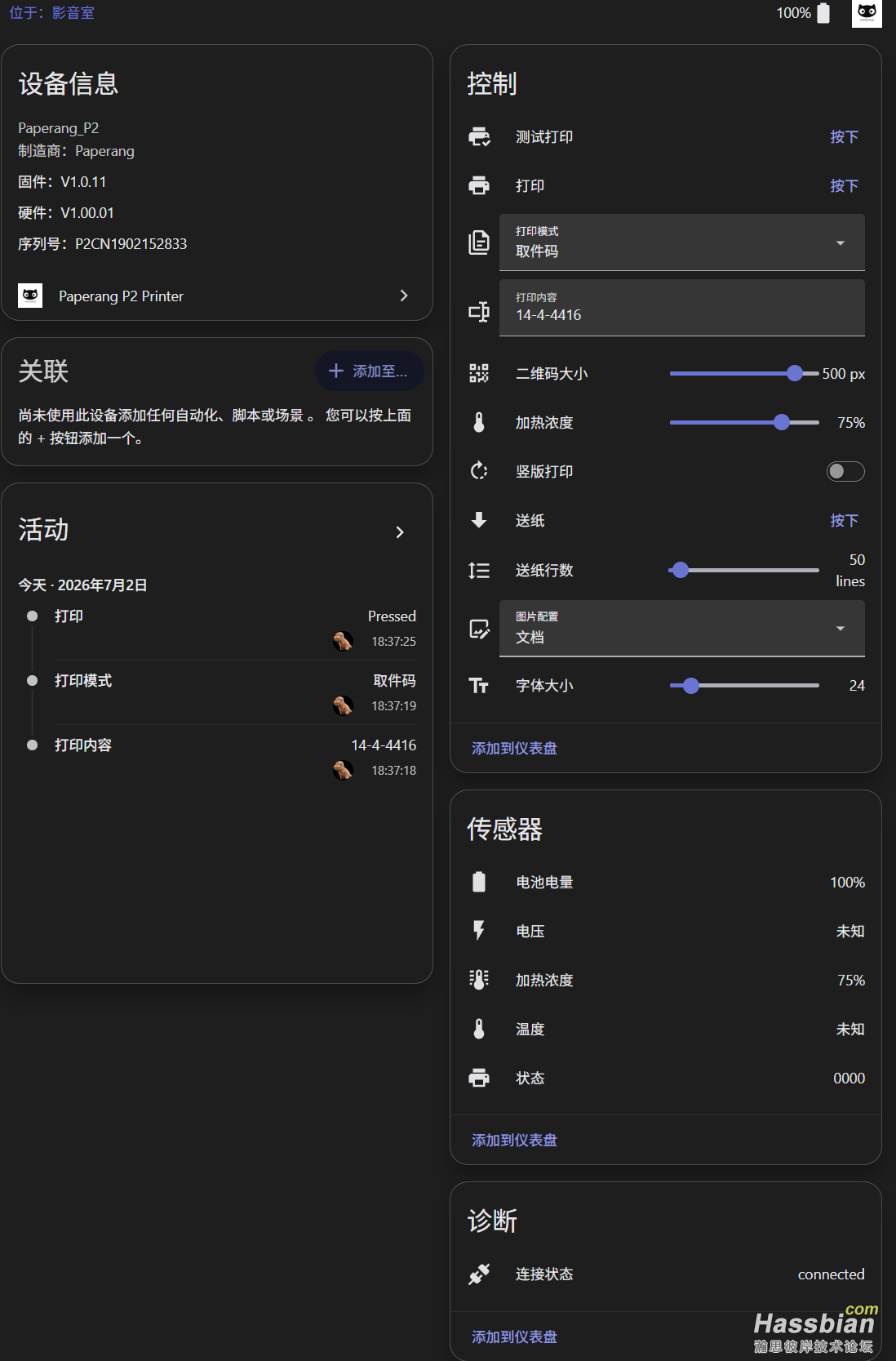
Task: Toggle the 竖版打印 portrait print switch
Action: [845, 471]
